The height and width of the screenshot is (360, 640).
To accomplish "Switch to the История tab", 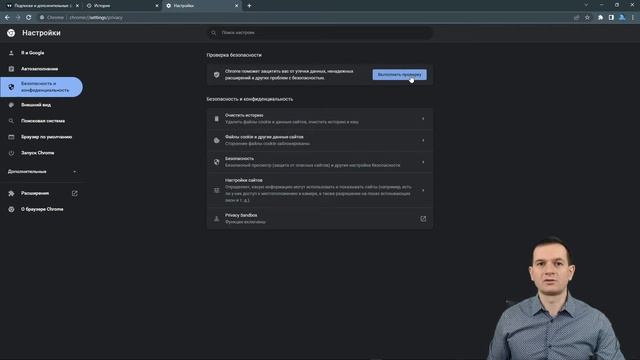I will (122, 6).
